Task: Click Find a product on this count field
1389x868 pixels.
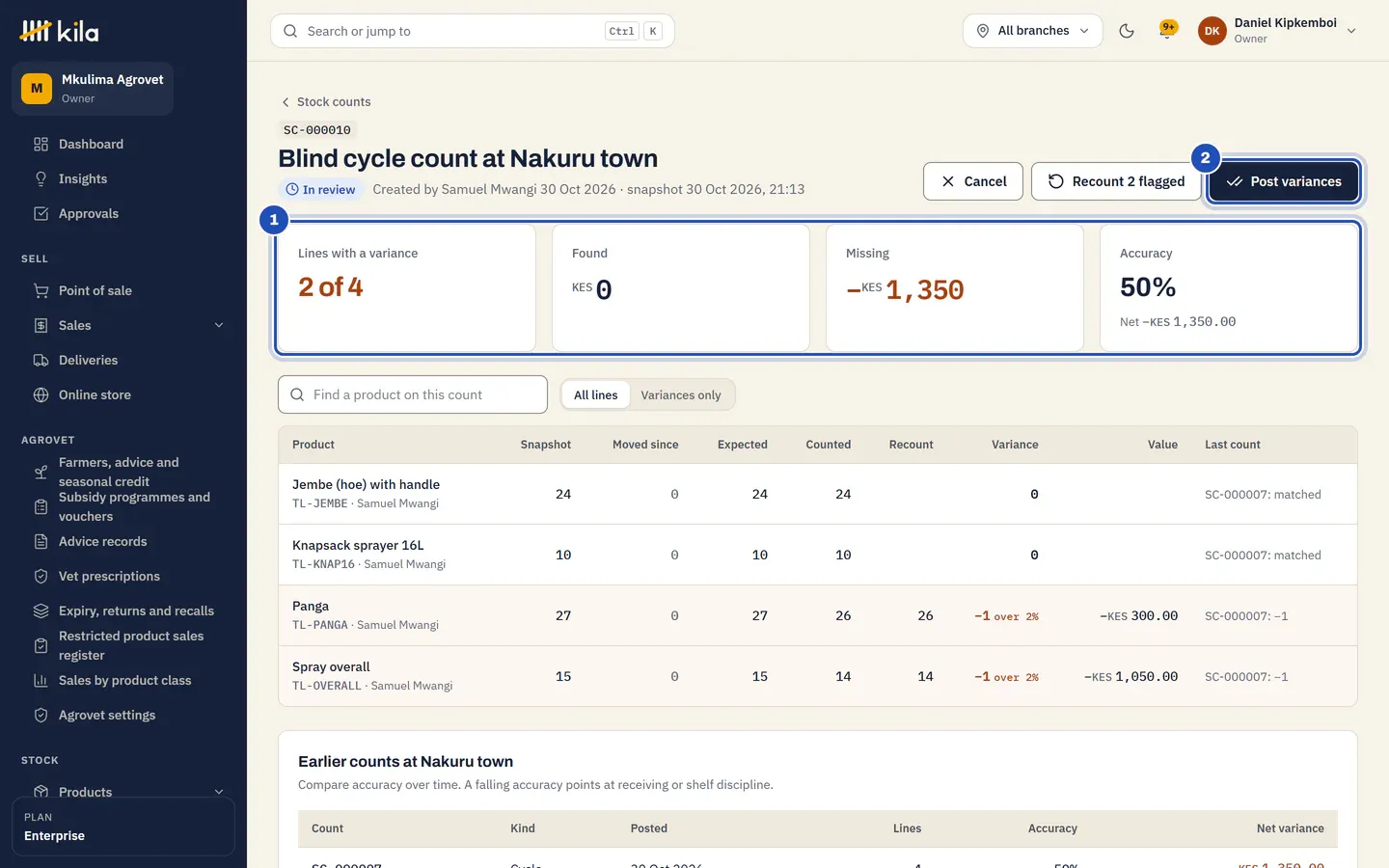Action: point(413,394)
